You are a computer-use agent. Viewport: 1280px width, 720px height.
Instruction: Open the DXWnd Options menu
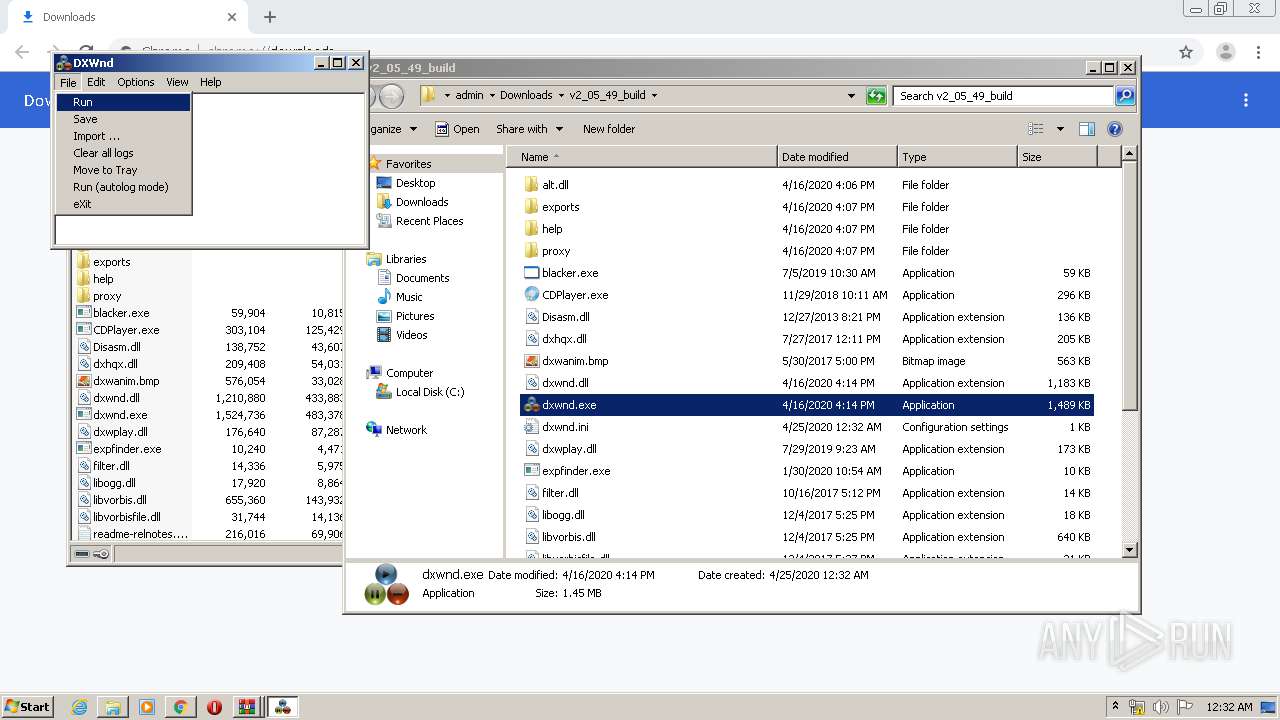[x=136, y=82]
